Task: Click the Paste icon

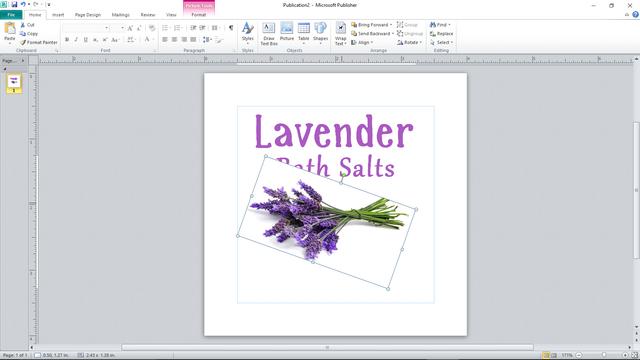Action: tap(9, 29)
